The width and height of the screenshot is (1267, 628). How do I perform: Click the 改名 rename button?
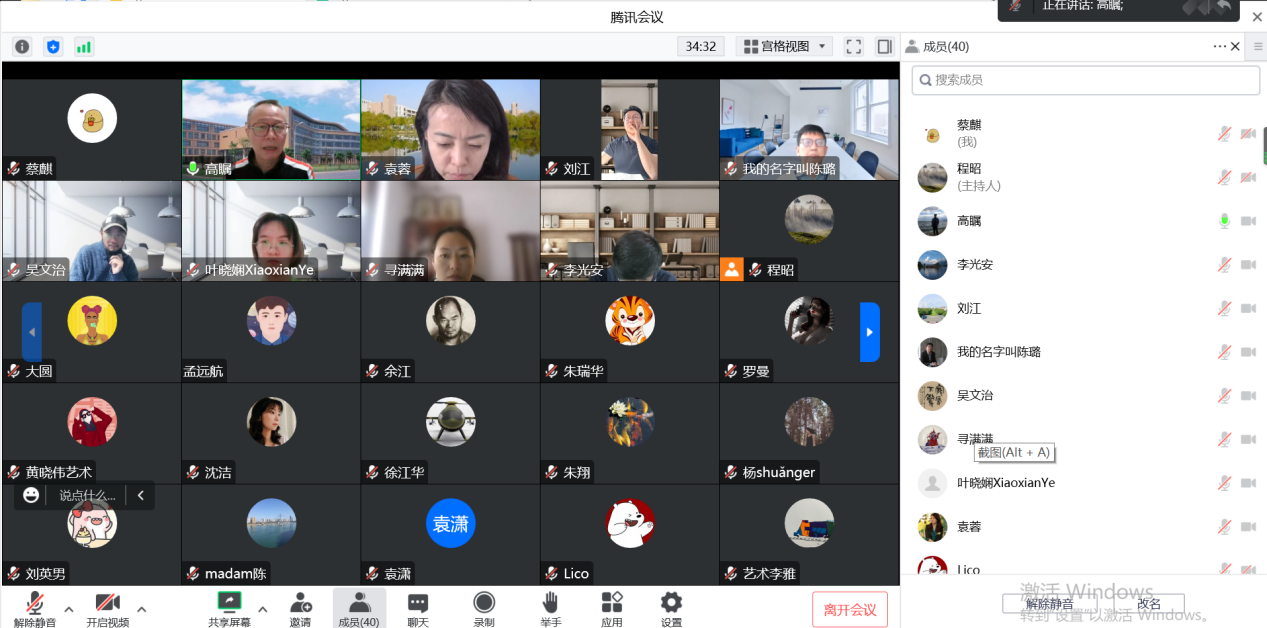[1149, 604]
